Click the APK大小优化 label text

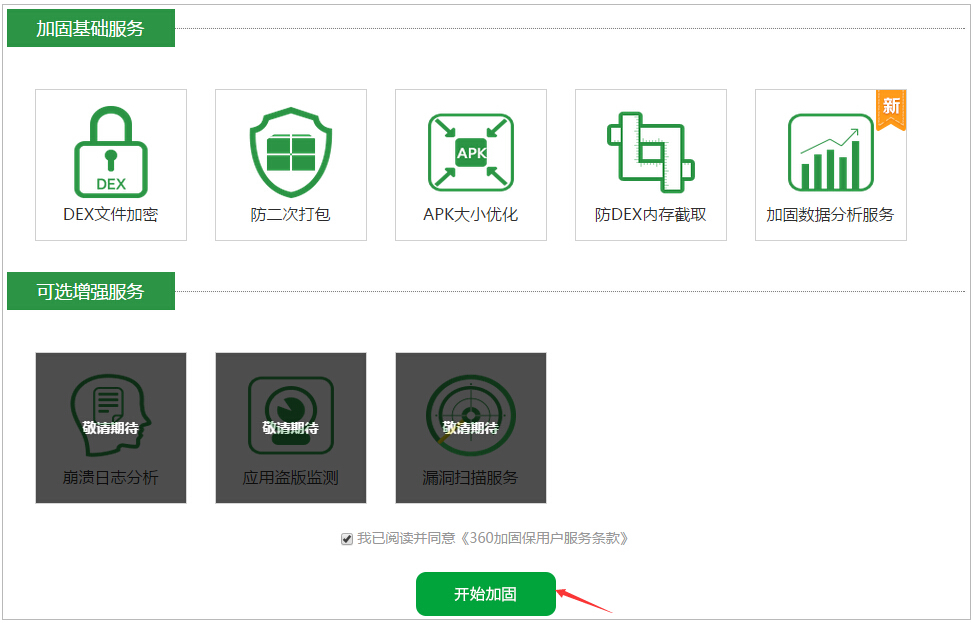(x=471, y=215)
